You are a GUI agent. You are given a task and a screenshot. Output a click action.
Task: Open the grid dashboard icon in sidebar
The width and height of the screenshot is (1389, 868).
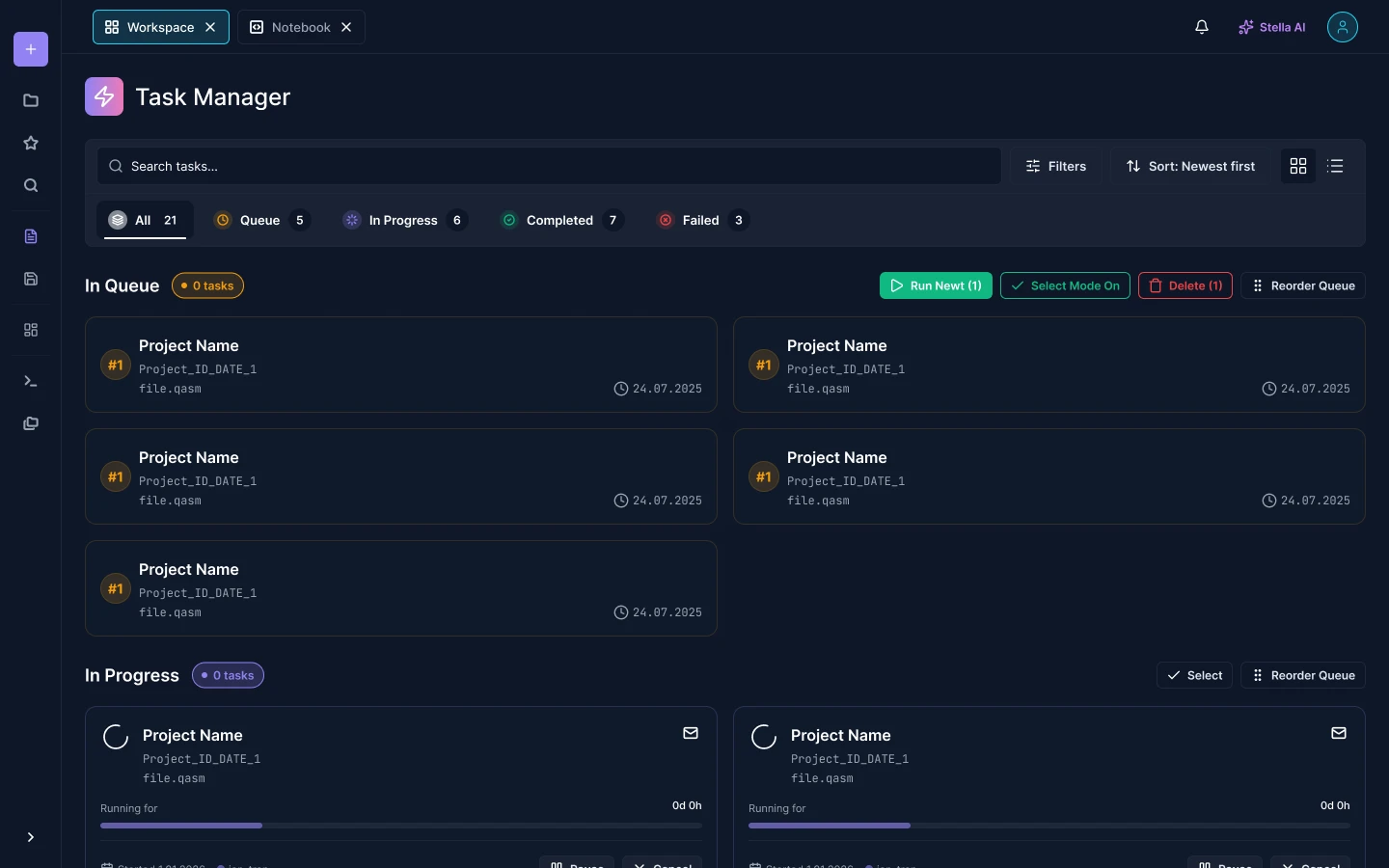[x=31, y=330]
